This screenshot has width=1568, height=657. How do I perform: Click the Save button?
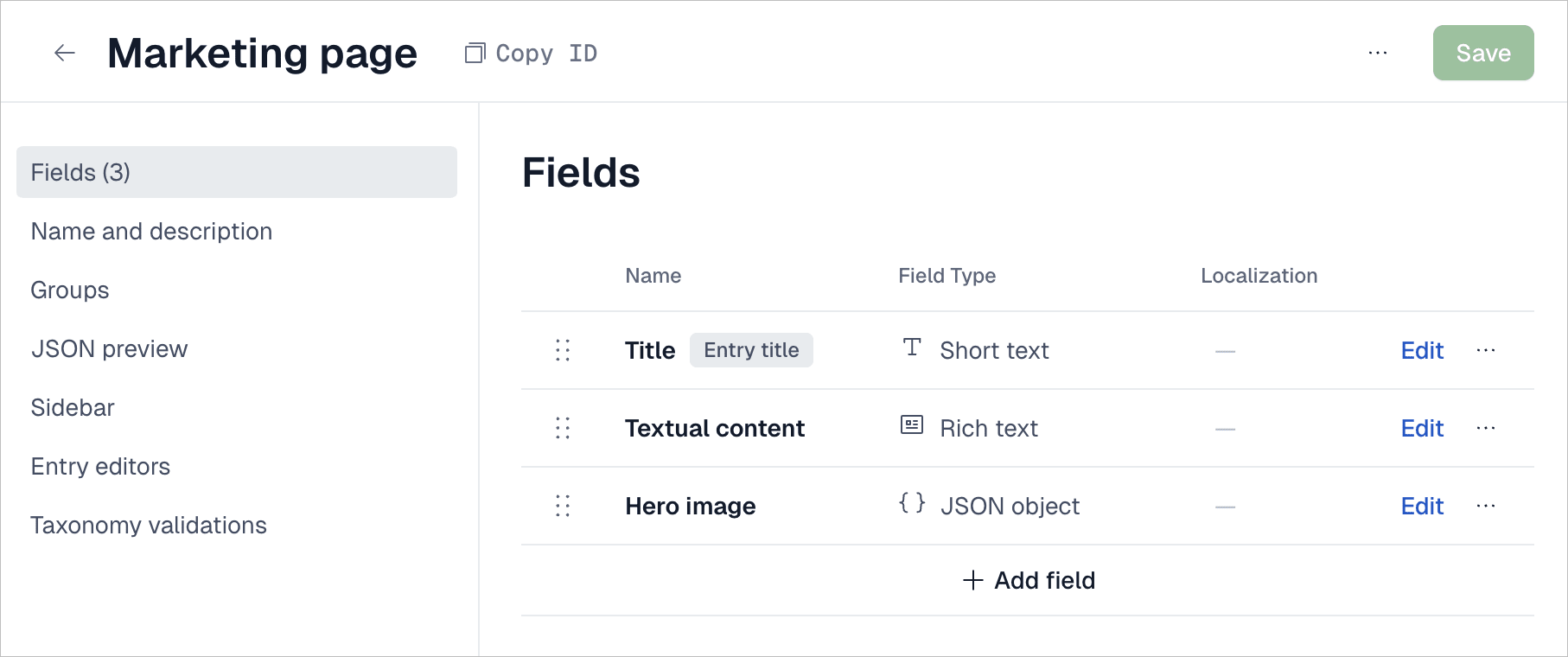[x=1482, y=54]
